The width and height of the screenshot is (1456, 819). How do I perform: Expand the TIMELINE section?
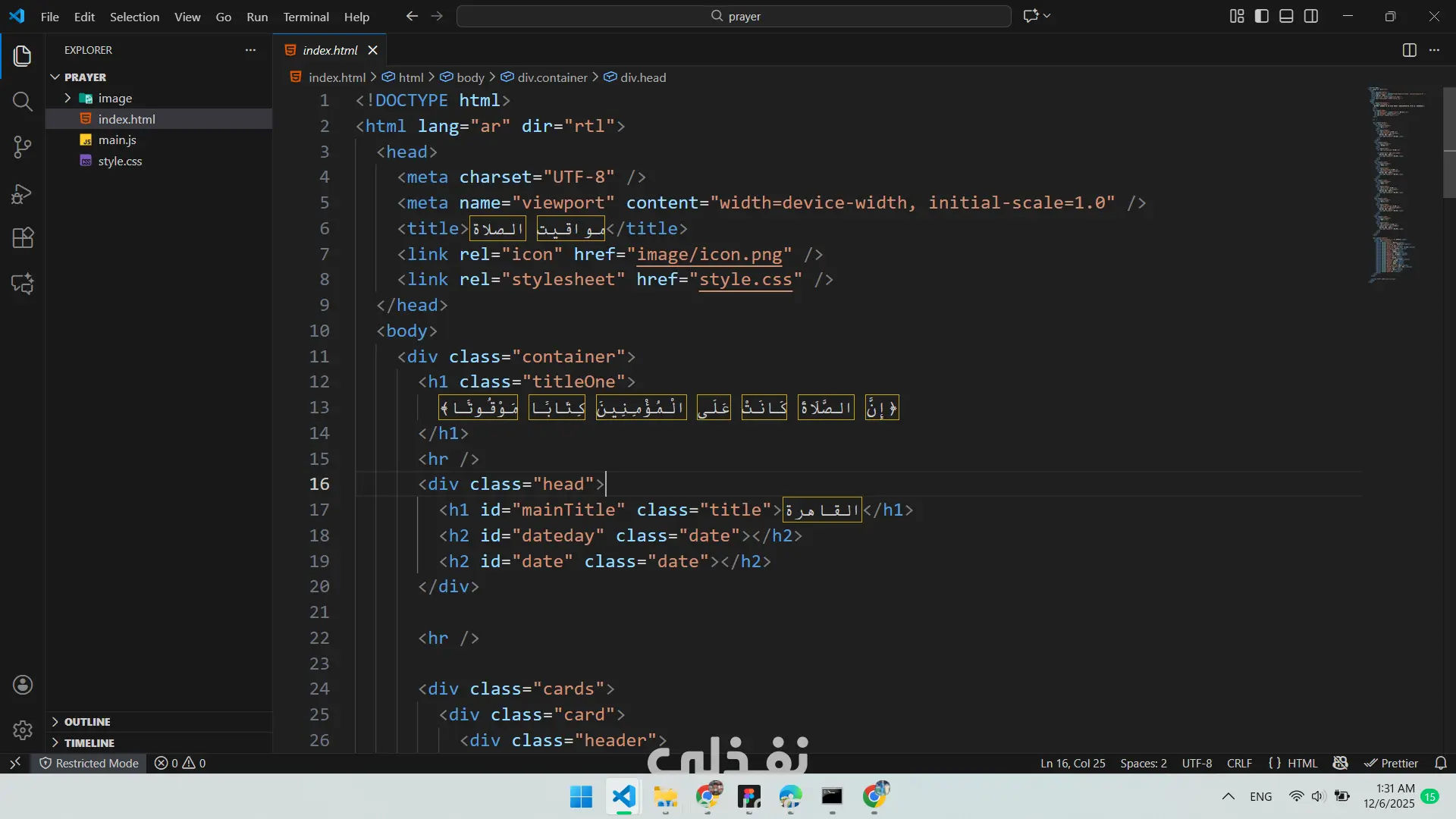[89, 742]
